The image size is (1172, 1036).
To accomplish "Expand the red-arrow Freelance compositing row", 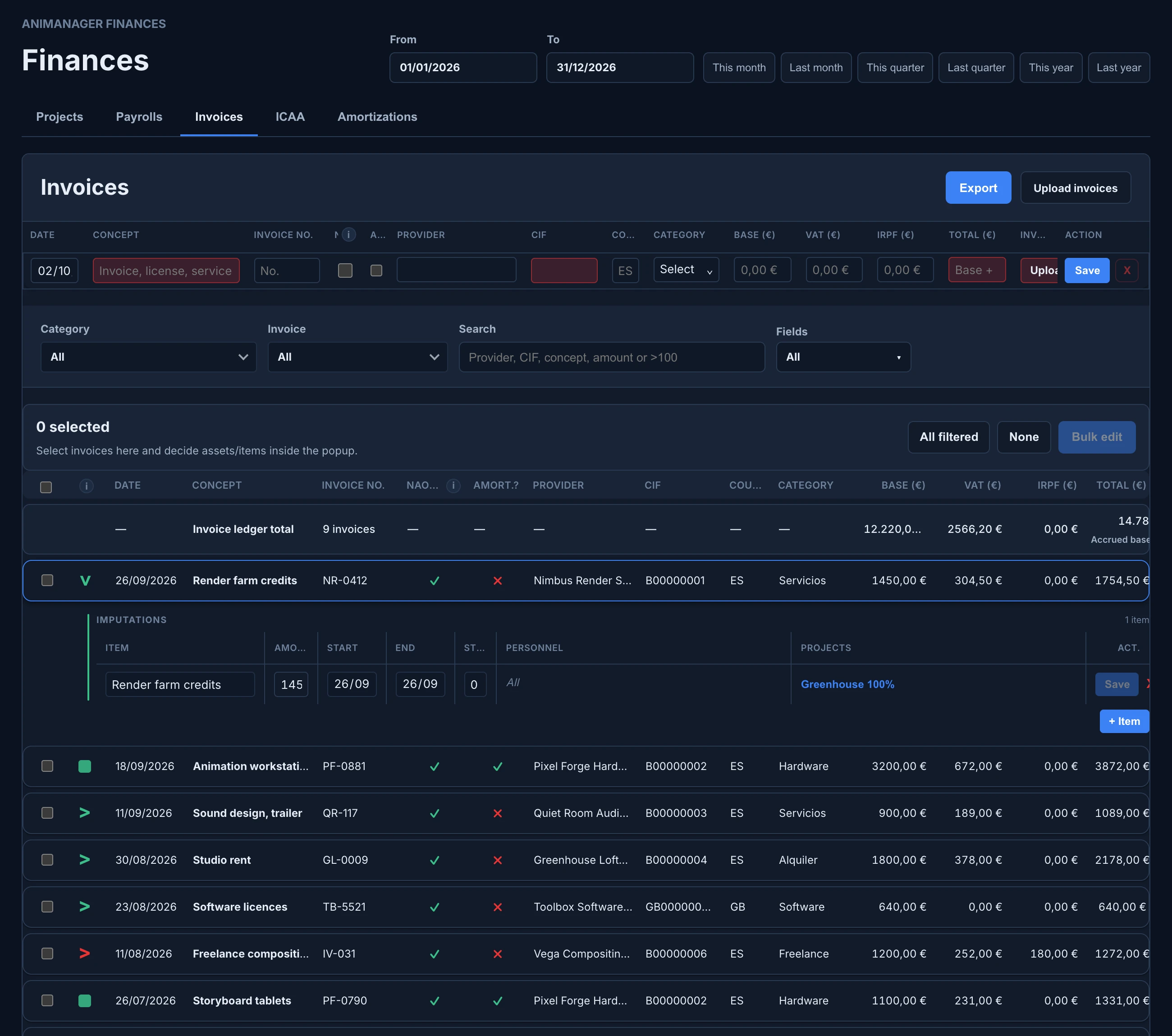I will (85, 953).
